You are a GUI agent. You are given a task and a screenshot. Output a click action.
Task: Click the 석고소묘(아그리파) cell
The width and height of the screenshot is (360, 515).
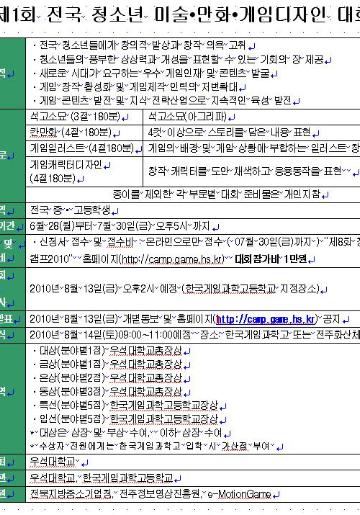(x=252, y=117)
